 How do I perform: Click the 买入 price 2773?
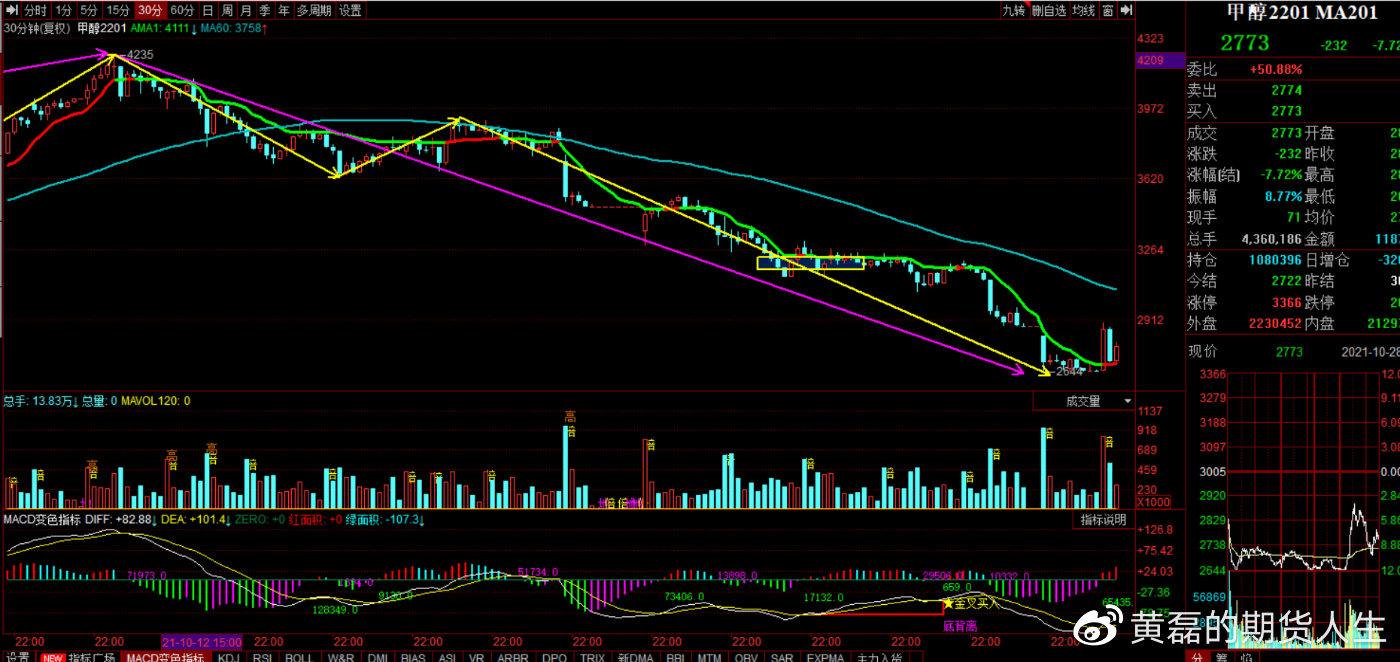point(1286,111)
